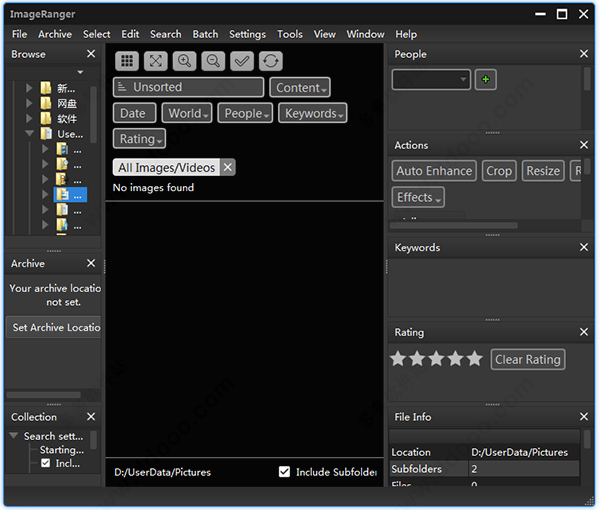Viewport: 600px width, 510px height.
Task: Toggle Incl... checkbox in Collection panel
Action: (x=46, y=463)
